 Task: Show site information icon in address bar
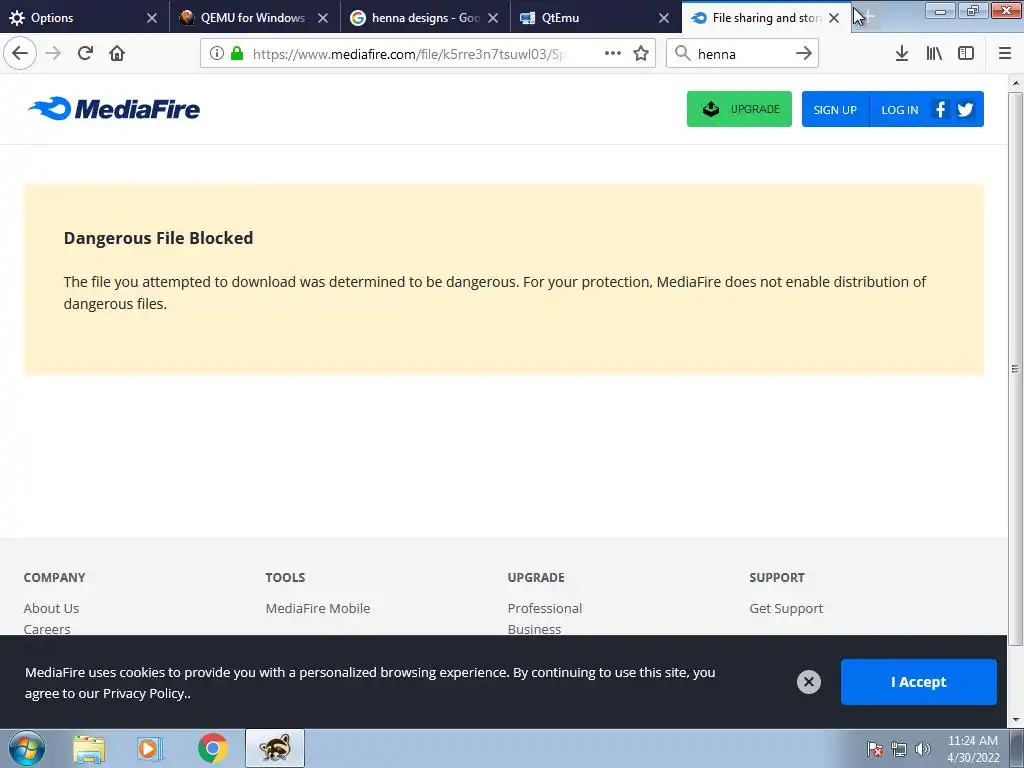pos(217,53)
